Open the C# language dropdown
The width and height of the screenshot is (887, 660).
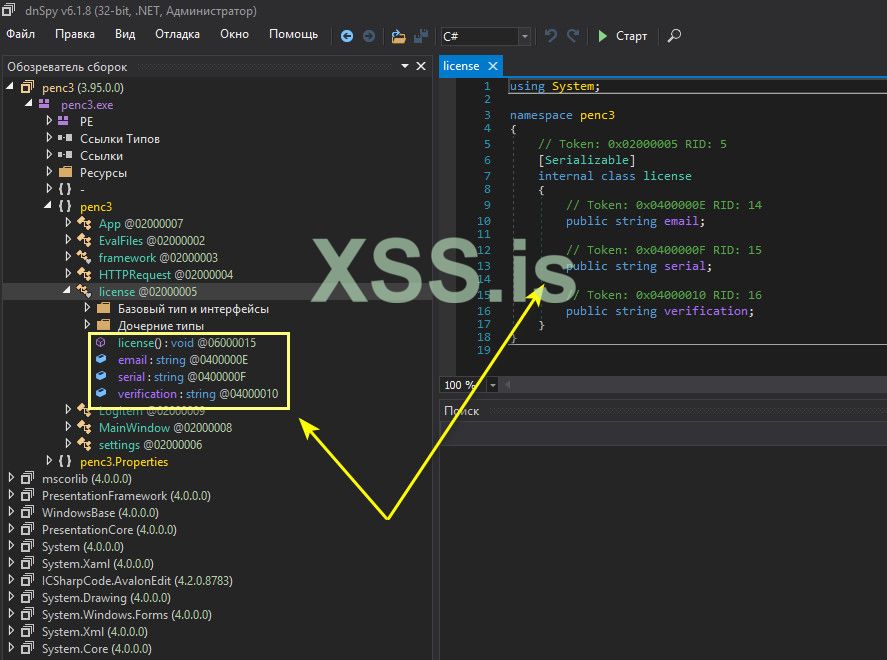pyautogui.click(x=525, y=36)
